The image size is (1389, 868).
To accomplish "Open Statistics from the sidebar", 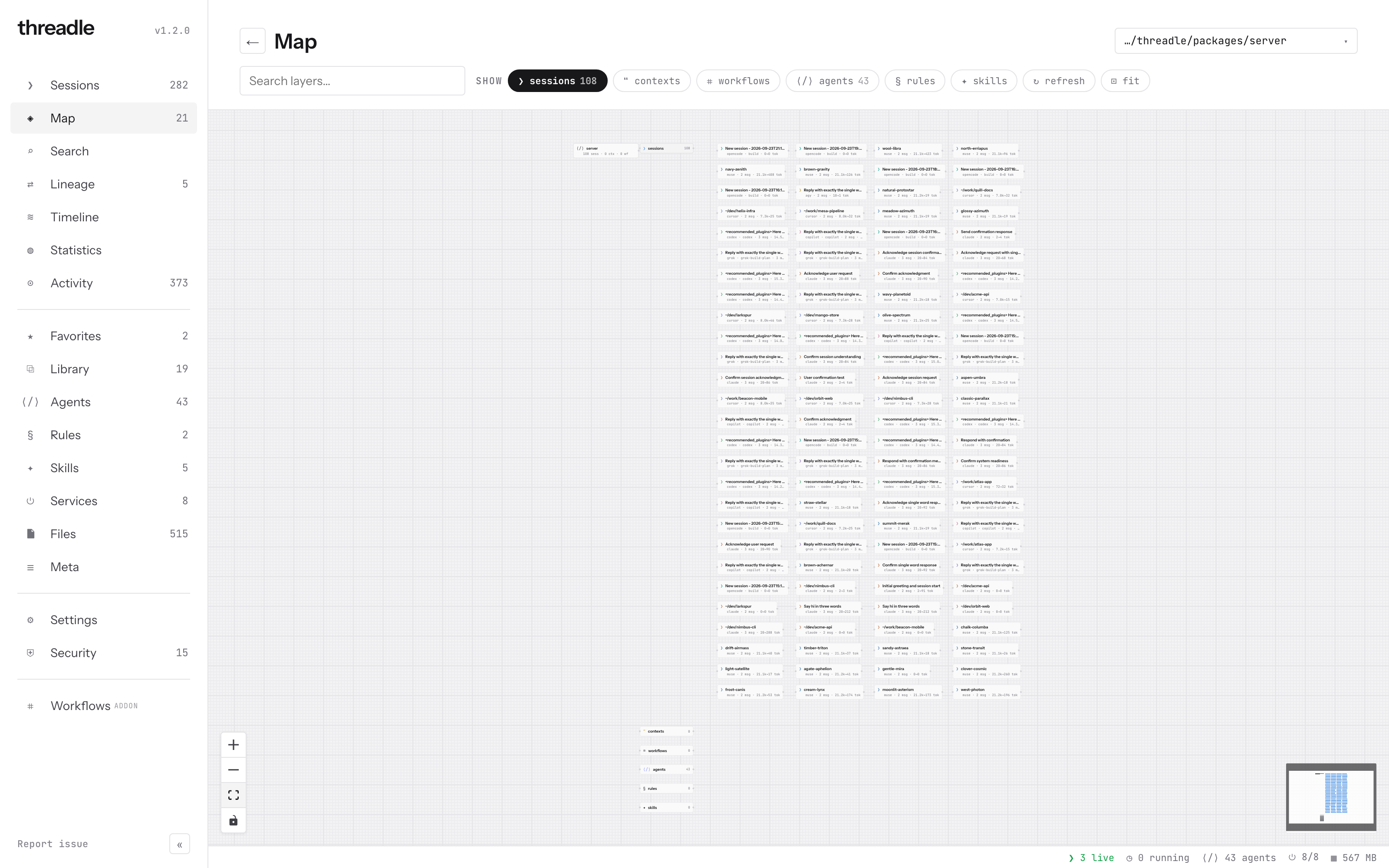I will [x=103, y=250].
